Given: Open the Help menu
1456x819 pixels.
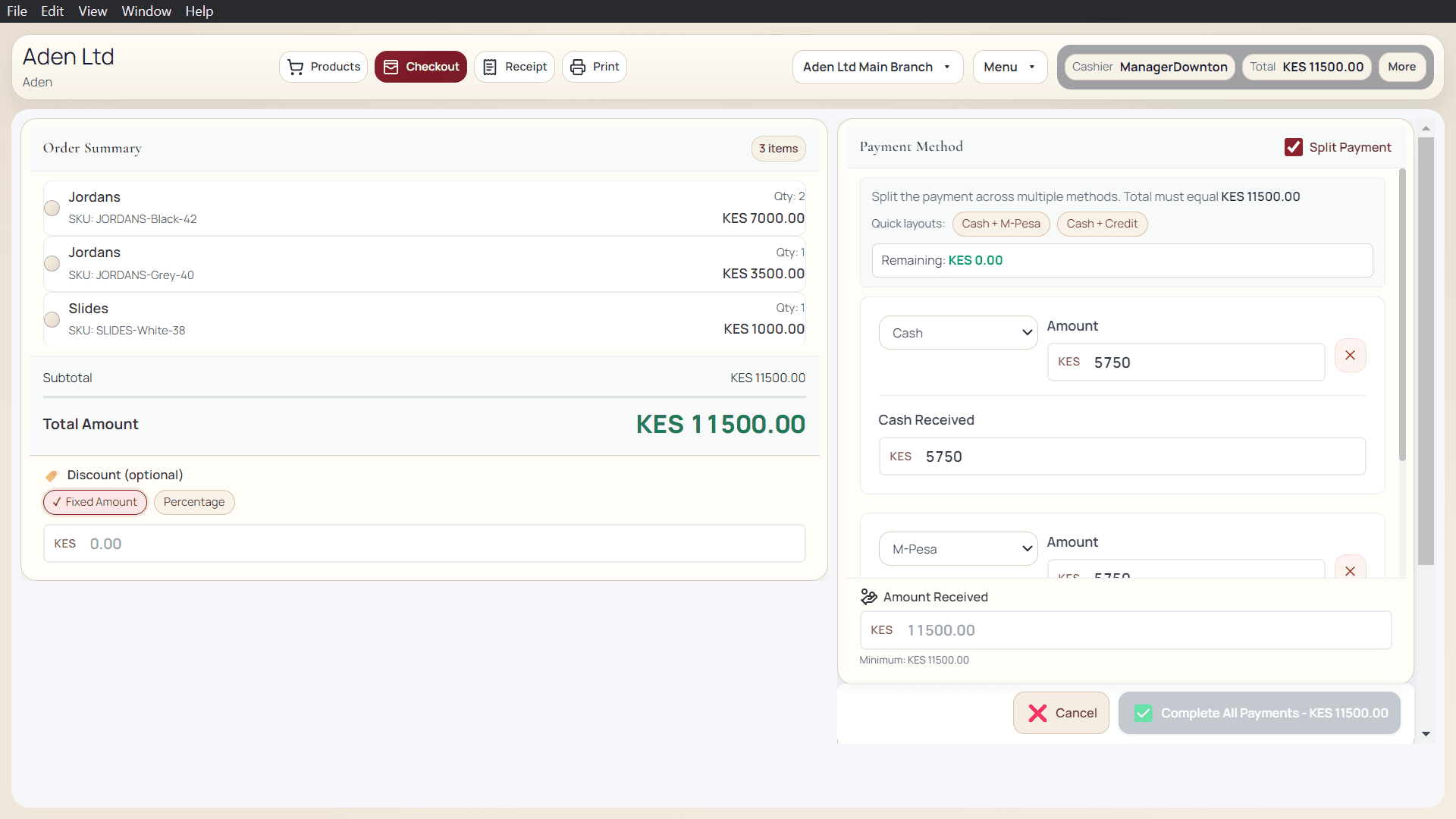Looking at the screenshot, I should pyautogui.click(x=199, y=11).
